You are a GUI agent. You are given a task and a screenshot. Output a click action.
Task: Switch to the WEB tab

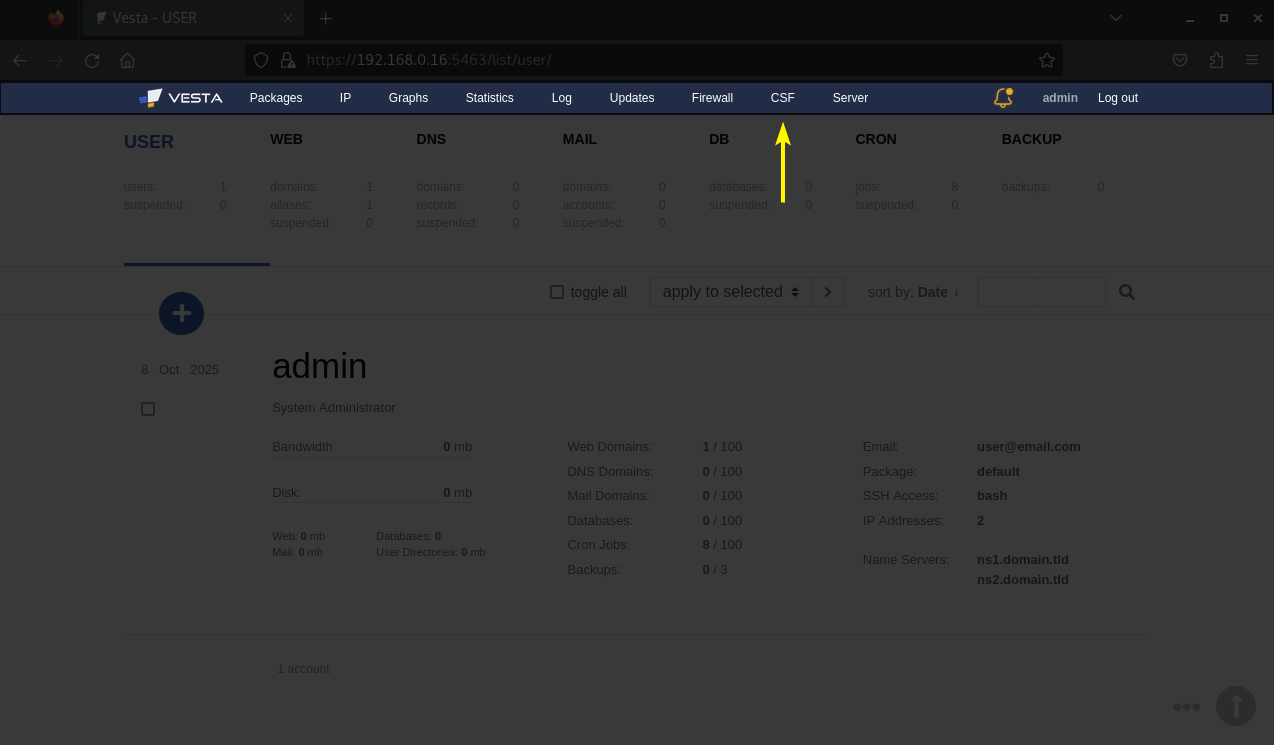[x=286, y=140]
